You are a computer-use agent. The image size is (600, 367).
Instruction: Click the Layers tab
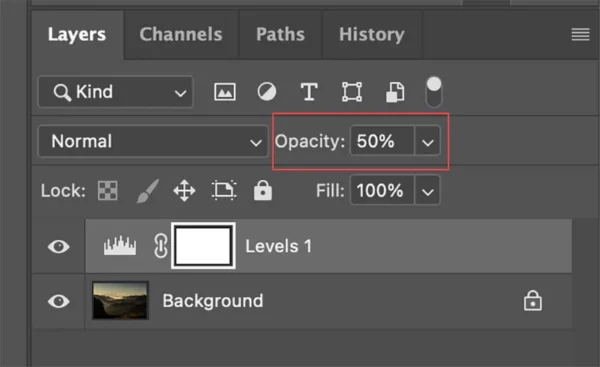[77, 34]
